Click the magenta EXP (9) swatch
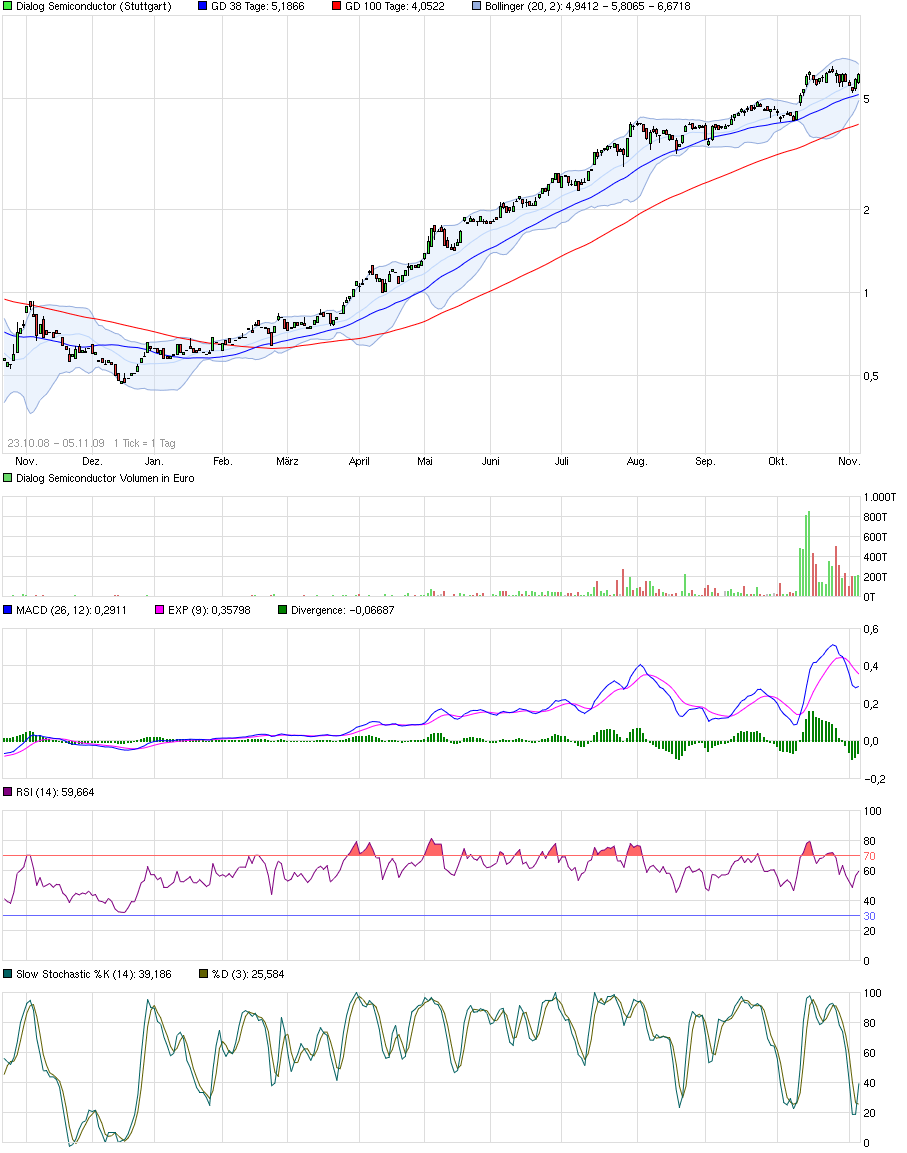Image resolution: width=907 pixels, height=1153 pixels. tap(160, 610)
